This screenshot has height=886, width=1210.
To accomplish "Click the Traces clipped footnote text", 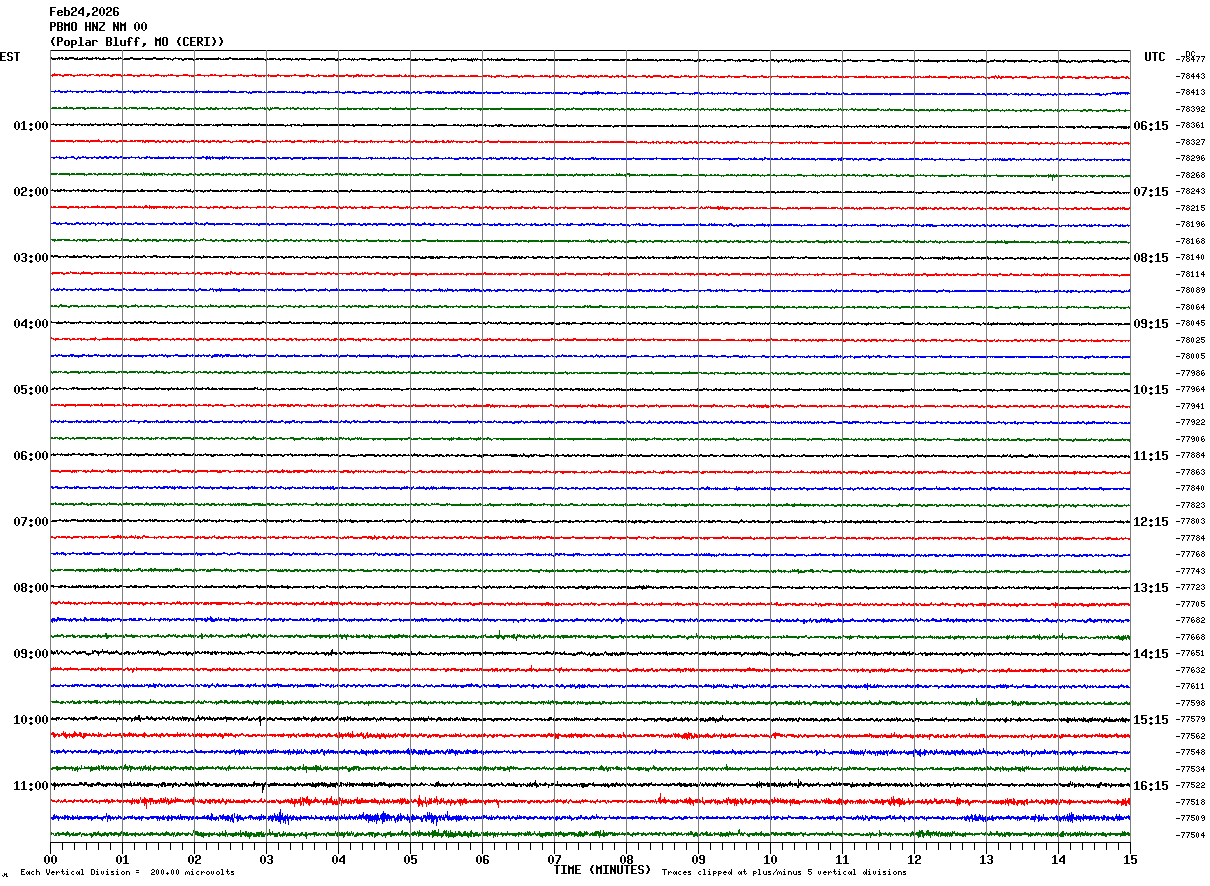I will coord(784,873).
